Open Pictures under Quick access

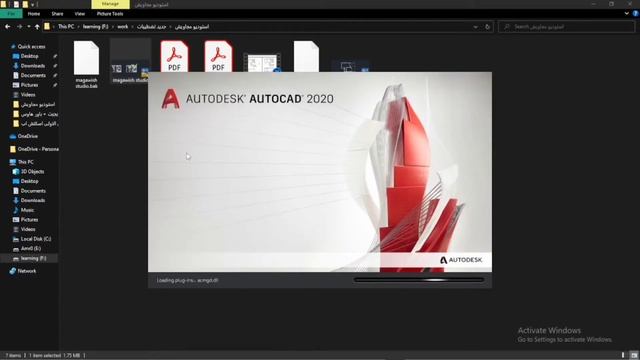25,85
